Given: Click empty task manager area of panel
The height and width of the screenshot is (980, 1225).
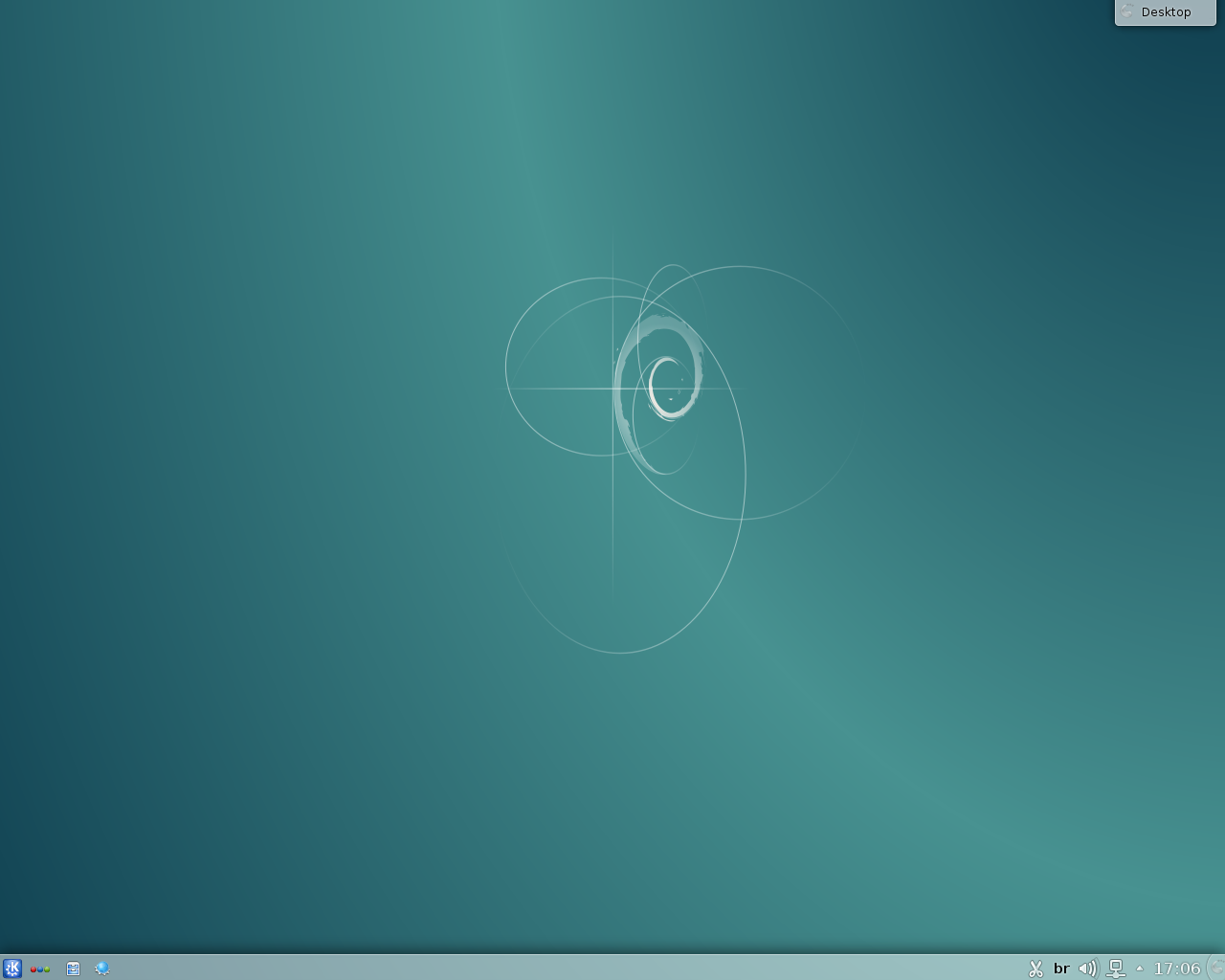Looking at the screenshot, I should coord(479,969).
